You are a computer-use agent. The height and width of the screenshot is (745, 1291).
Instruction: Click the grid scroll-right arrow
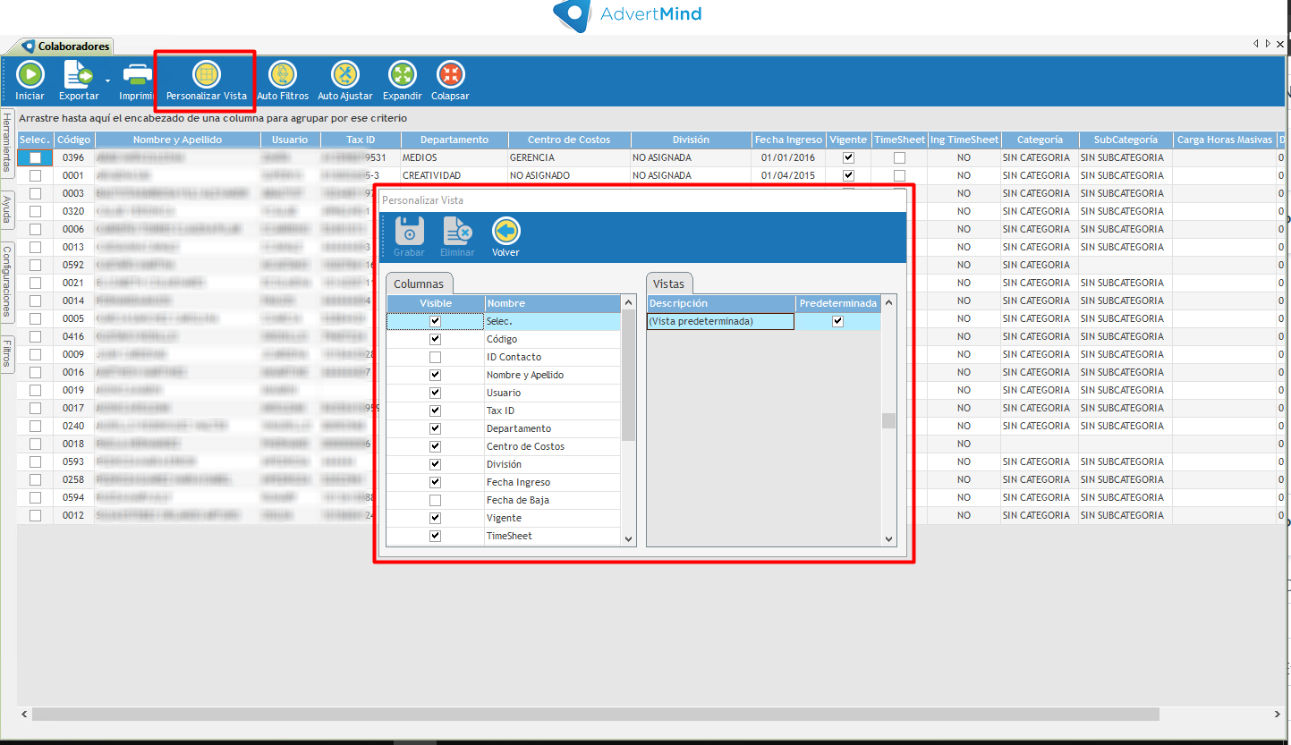point(1277,714)
